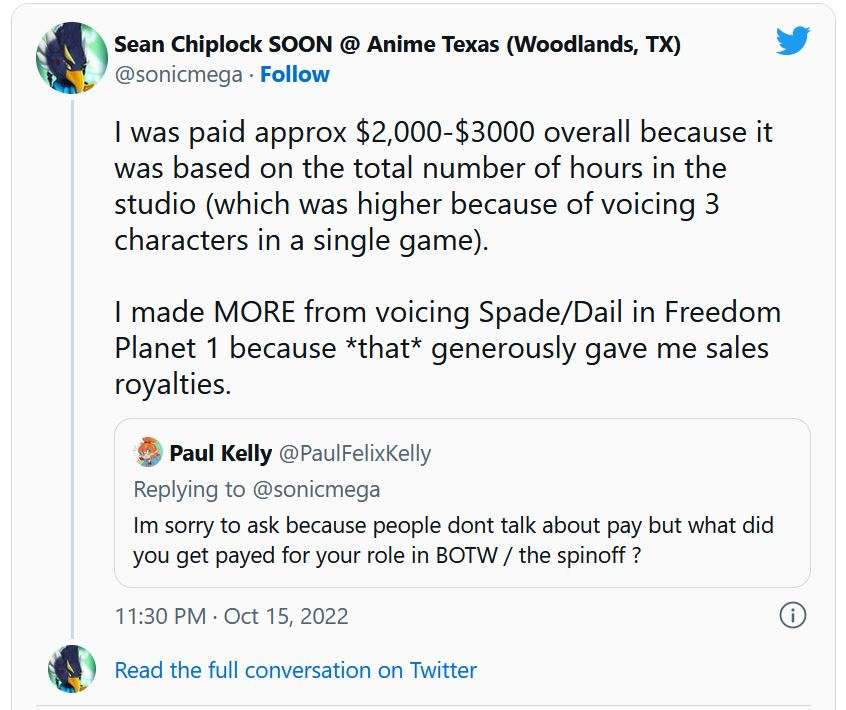Open the tweet info icon
Screen dimensions: 846x710
(x=791, y=615)
